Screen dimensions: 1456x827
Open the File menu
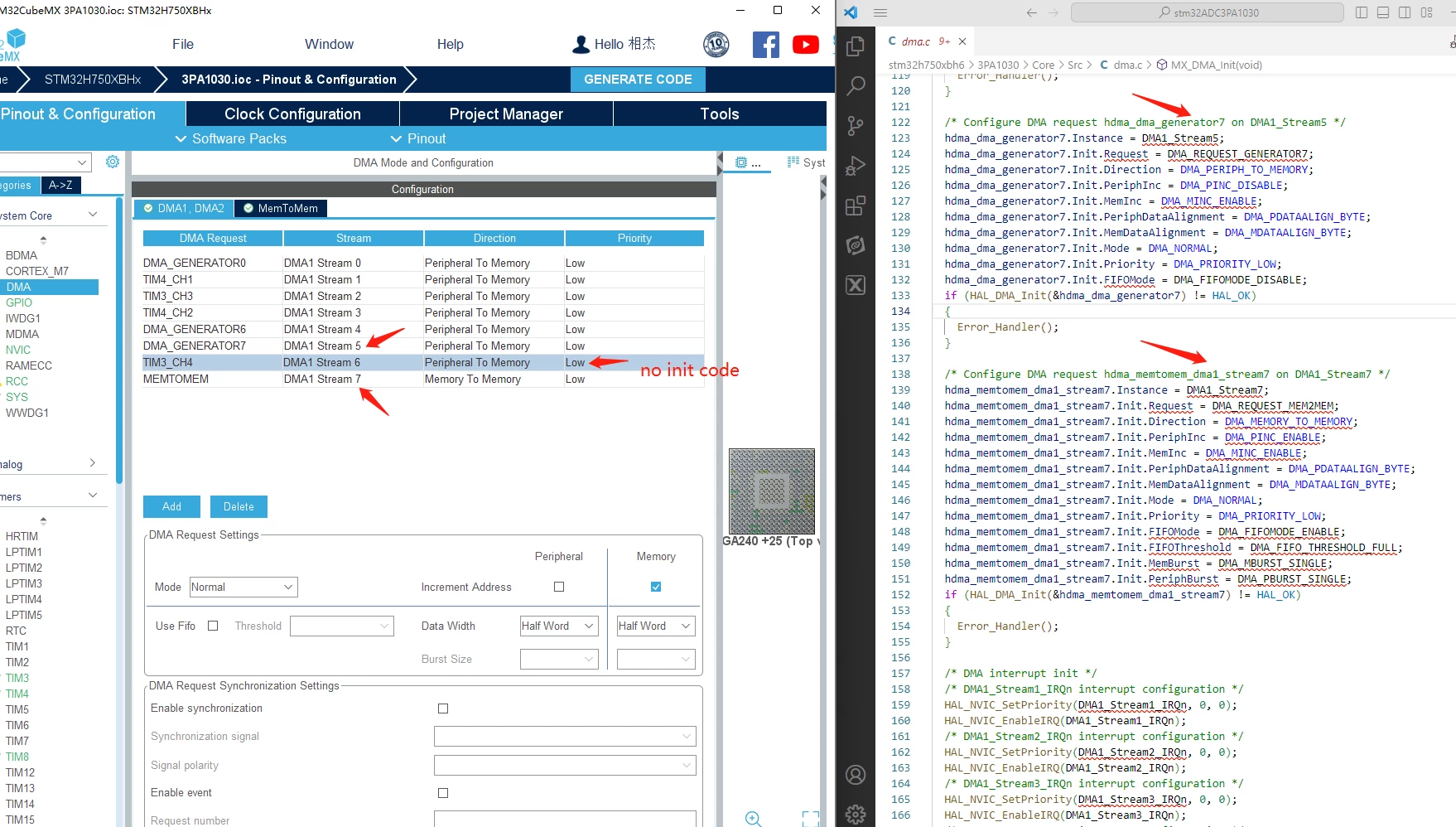(183, 45)
